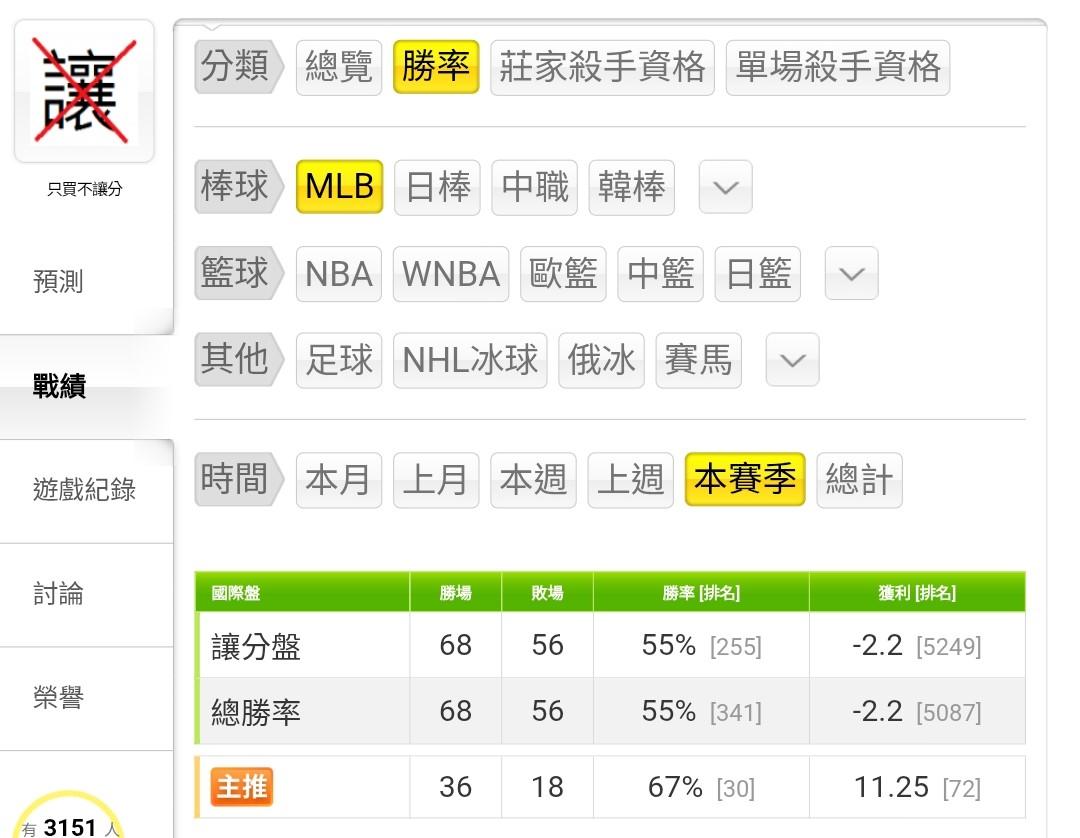The height and width of the screenshot is (838, 1080).
Task: Select the NBA league filter
Action: [339, 274]
